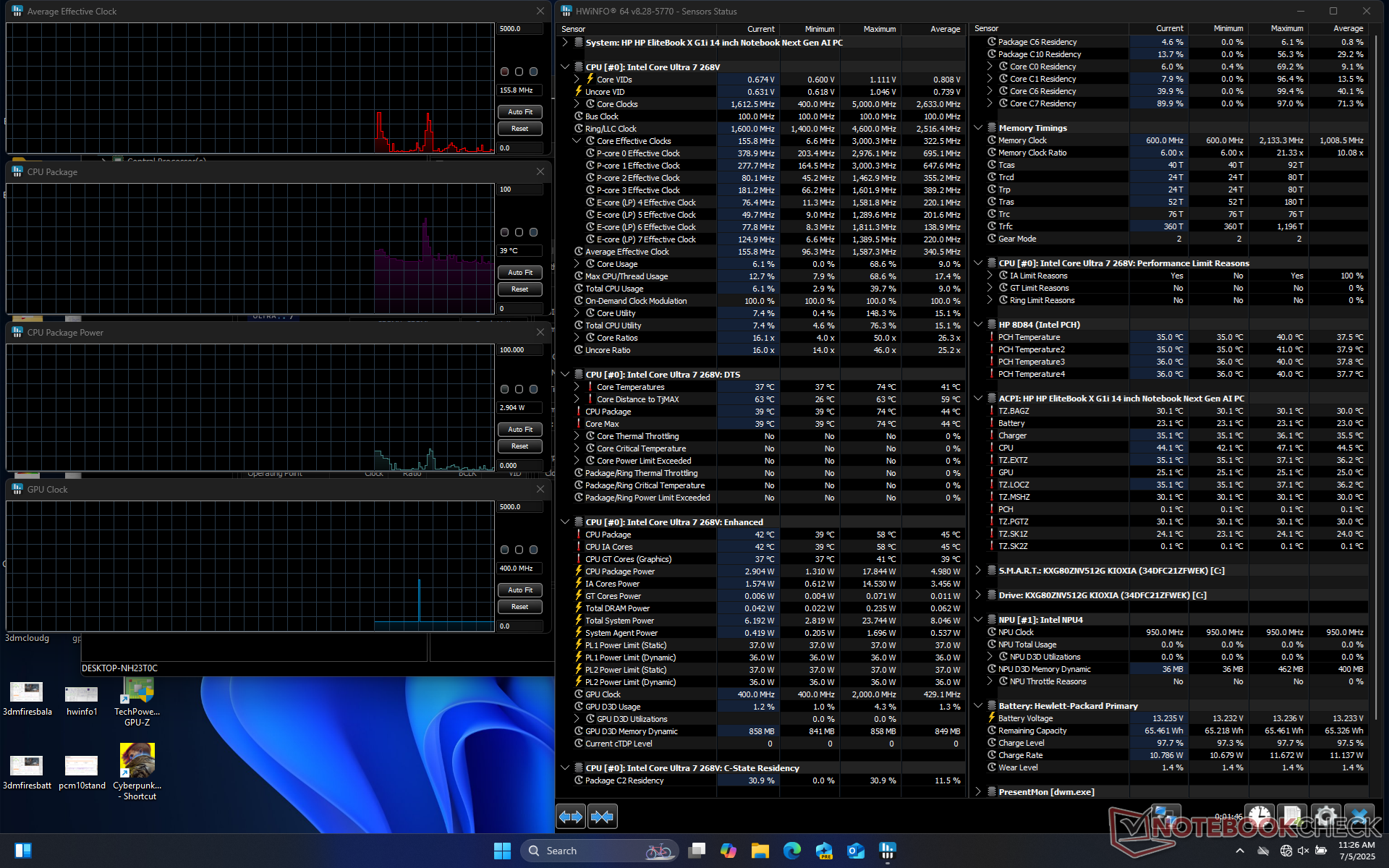Select third radio circle in Average Effective Clock graph
This screenshot has width=1389, height=868.
point(533,72)
